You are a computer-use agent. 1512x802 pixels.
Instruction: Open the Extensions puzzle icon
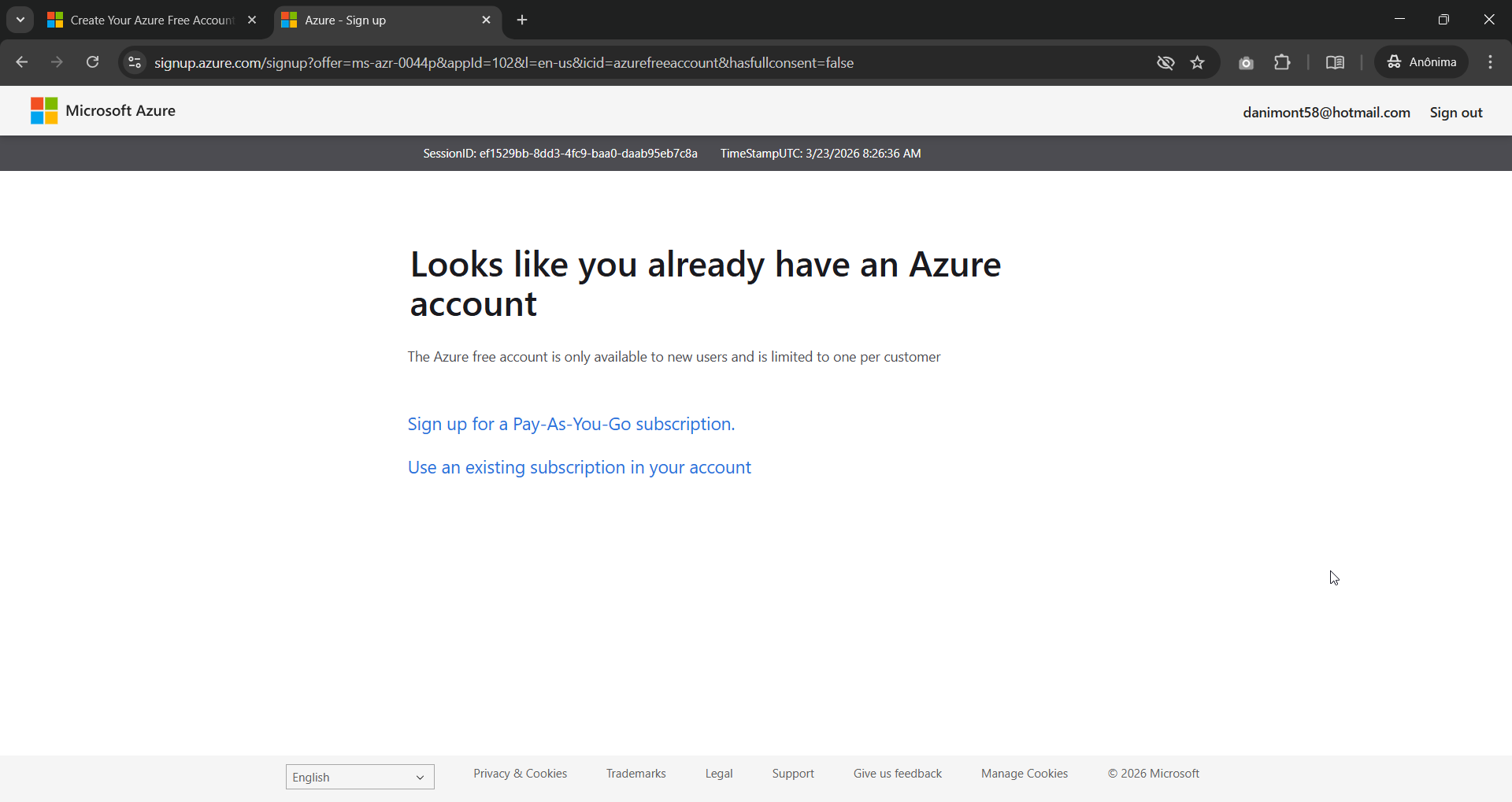(1282, 62)
